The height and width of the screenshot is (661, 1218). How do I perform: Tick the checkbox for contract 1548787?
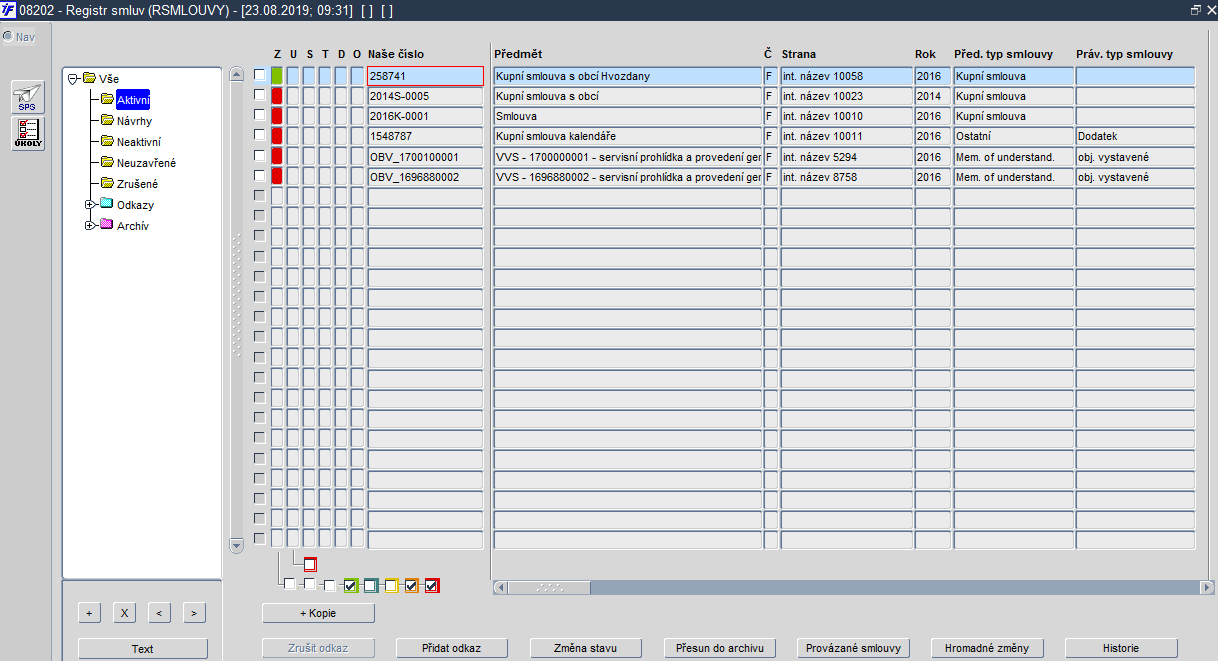coord(260,135)
